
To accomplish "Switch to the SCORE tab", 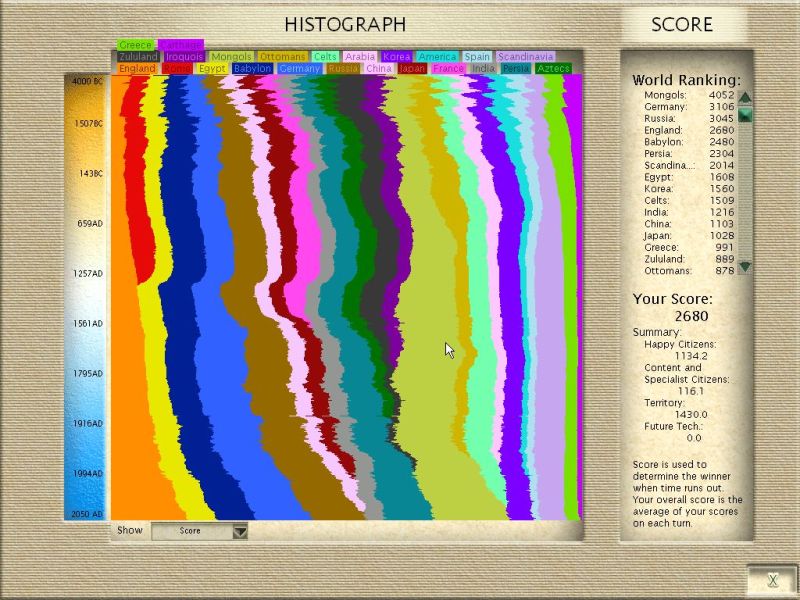I will (682, 25).
